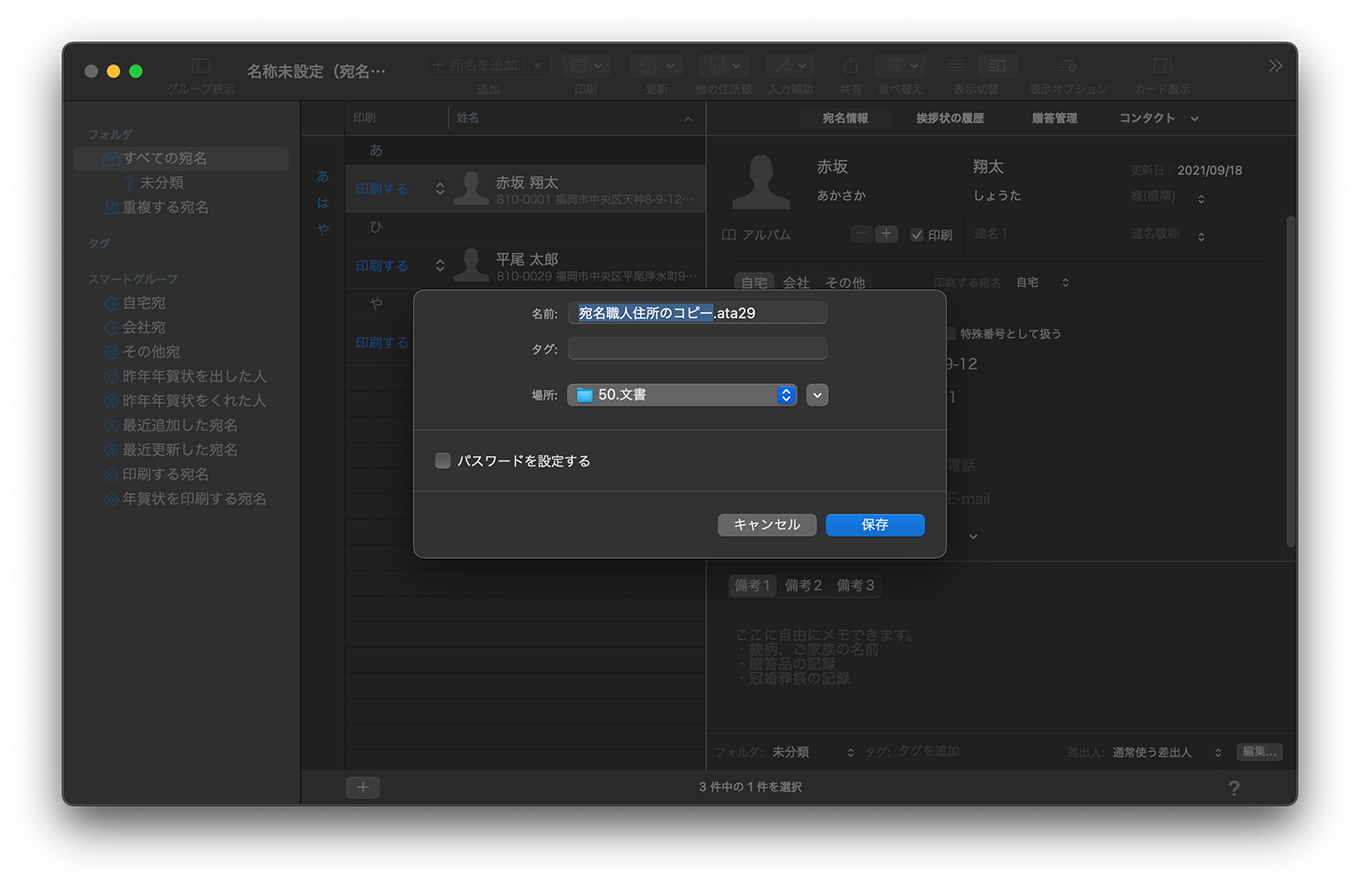Open the 連名敬称 dropdown

coord(1168,235)
